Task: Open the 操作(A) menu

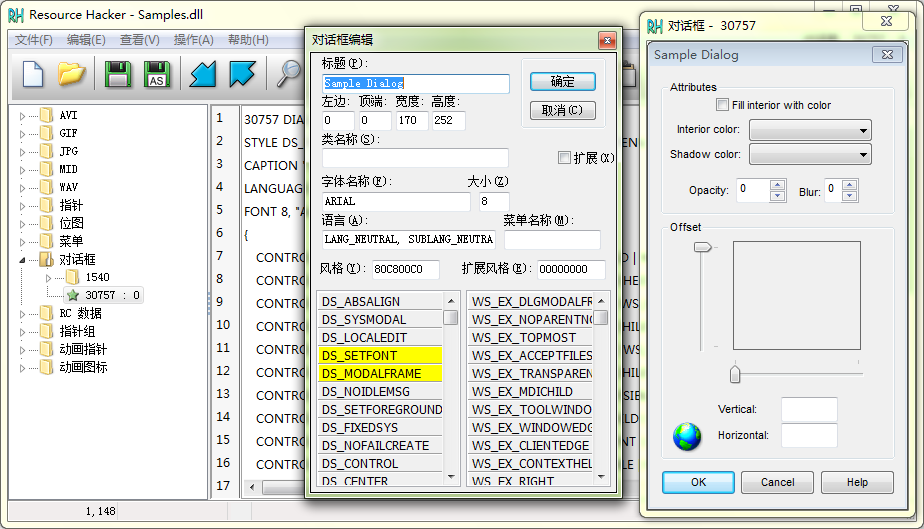Action: (193, 40)
